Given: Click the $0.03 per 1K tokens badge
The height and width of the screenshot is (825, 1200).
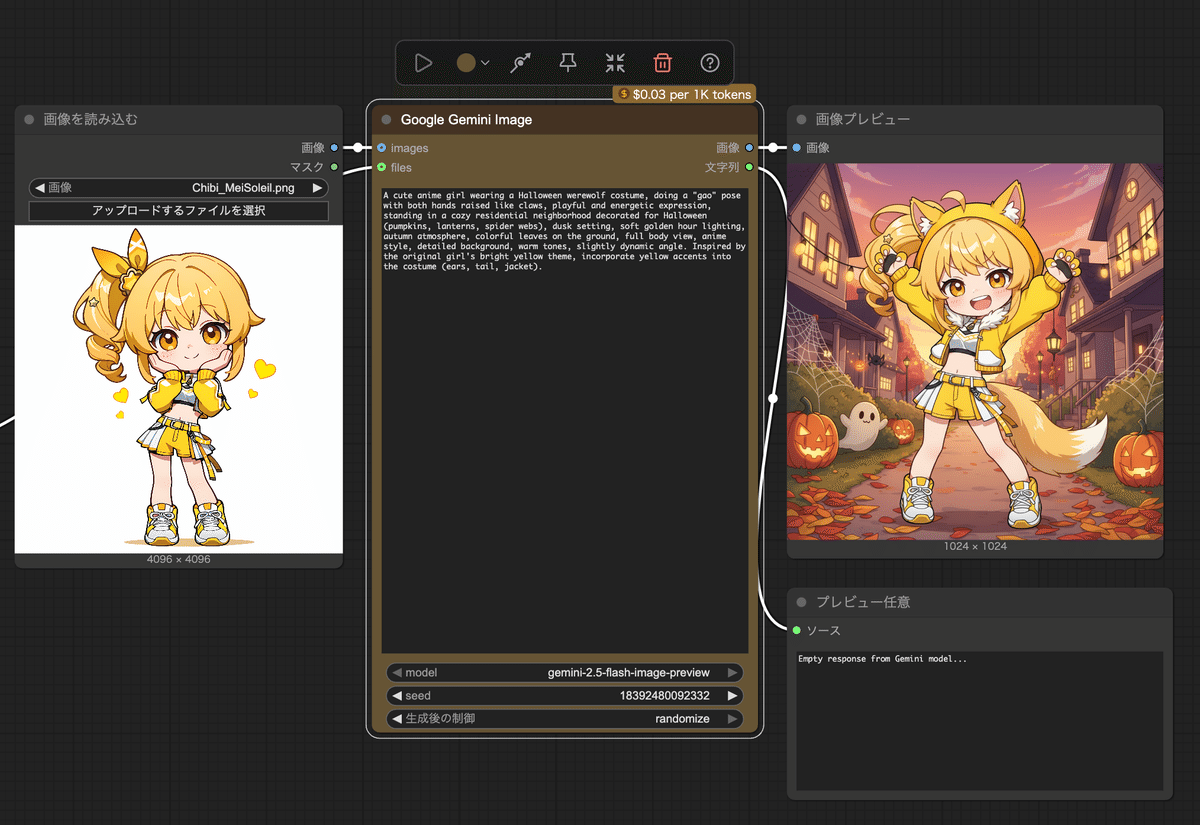Looking at the screenshot, I should [x=684, y=93].
